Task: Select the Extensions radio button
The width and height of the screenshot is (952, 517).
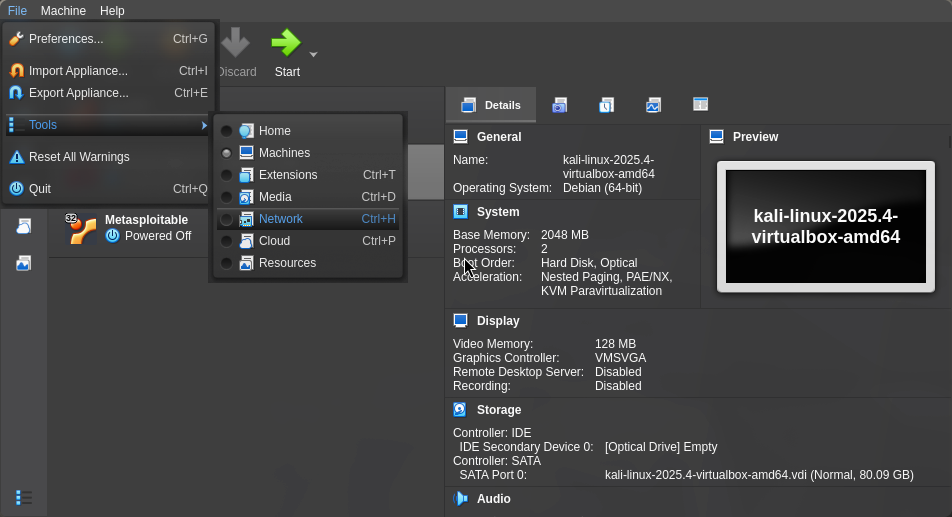Action: pyautogui.click(x=226, y=175)
